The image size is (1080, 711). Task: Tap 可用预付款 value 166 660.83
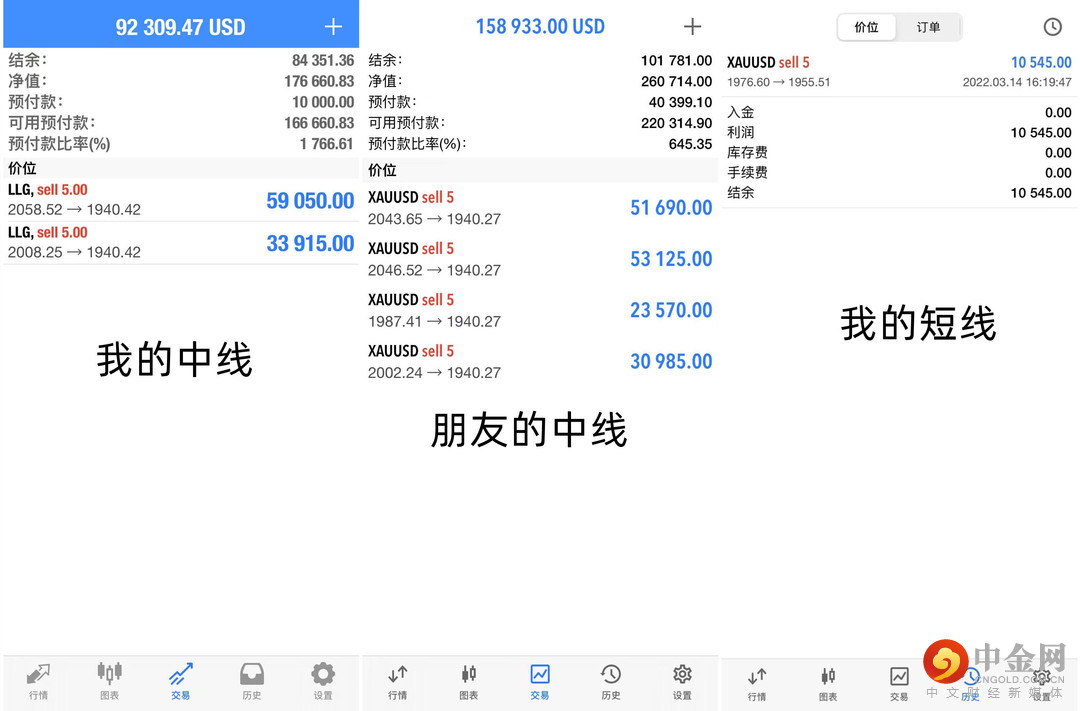319,123
